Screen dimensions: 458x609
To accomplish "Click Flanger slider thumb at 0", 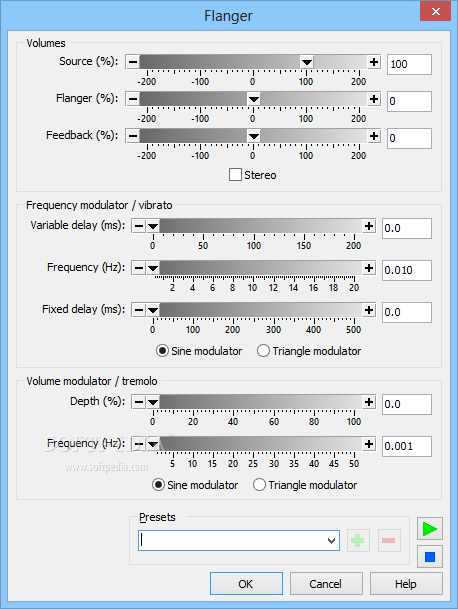I will 254,99.
